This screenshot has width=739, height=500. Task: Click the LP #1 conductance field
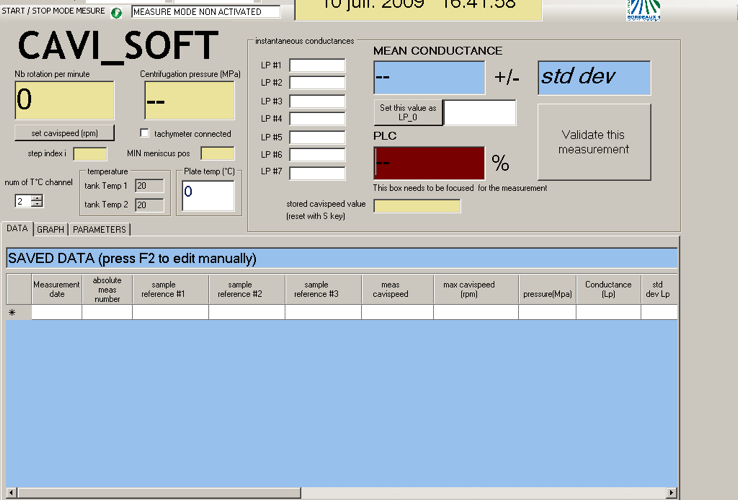coord(317,66)
